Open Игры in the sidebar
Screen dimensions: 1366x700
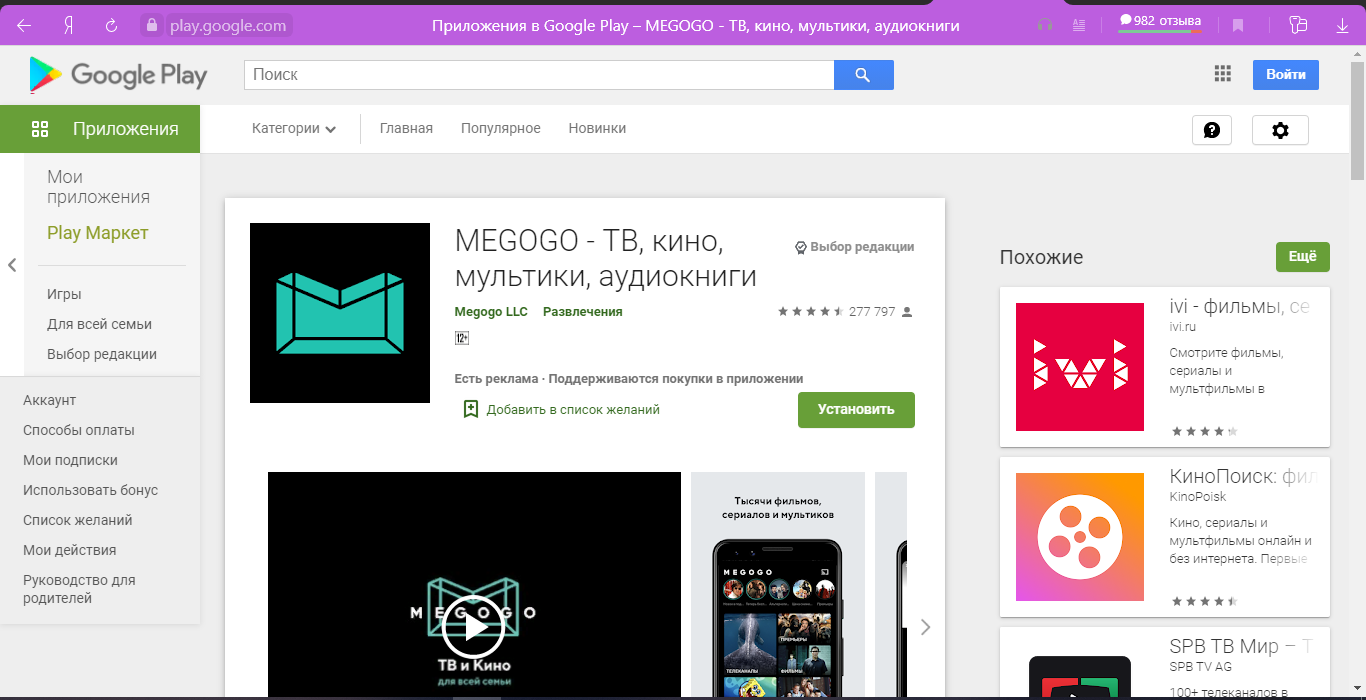click(x=64, y=294)
